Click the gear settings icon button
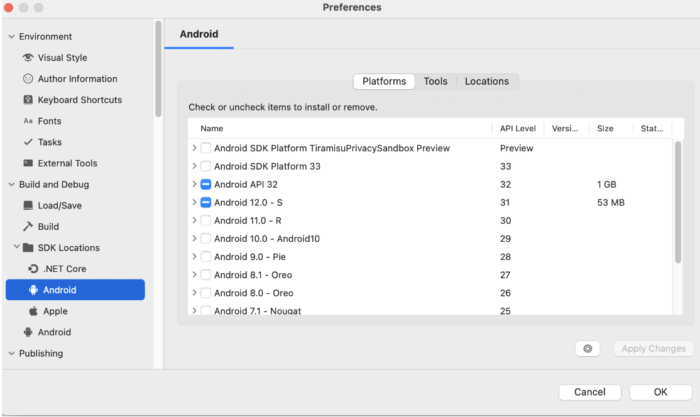The image size is (700, 417). tap(588, 349)
